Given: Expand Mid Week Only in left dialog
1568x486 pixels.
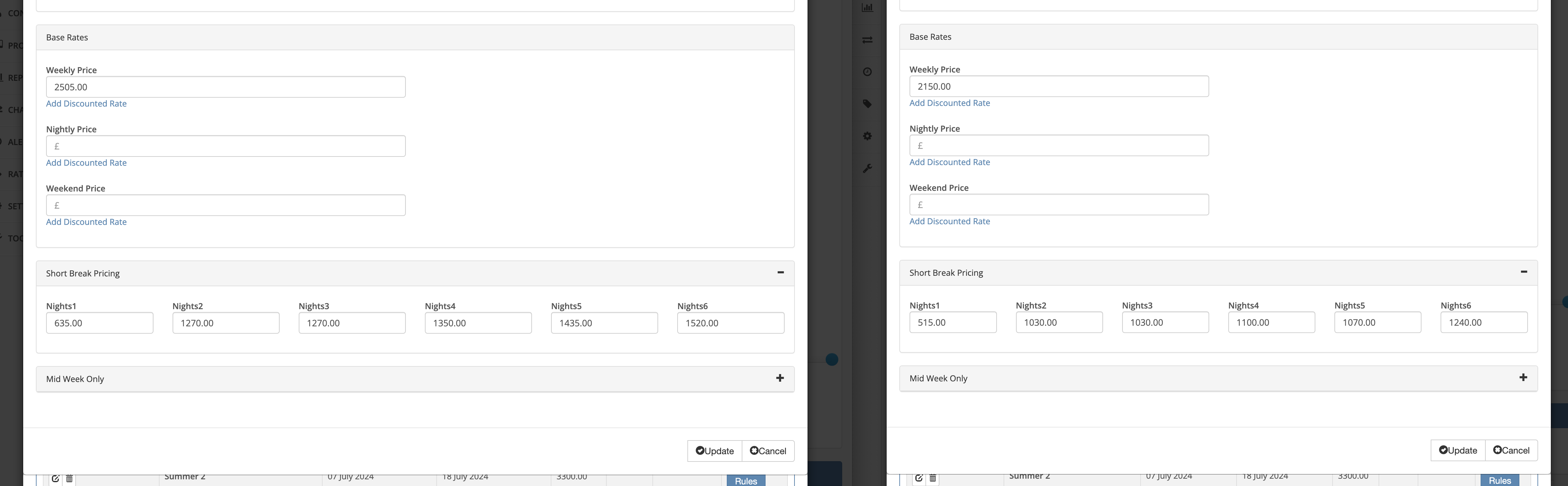Looking at the screenshot, I should click(780, 378).
